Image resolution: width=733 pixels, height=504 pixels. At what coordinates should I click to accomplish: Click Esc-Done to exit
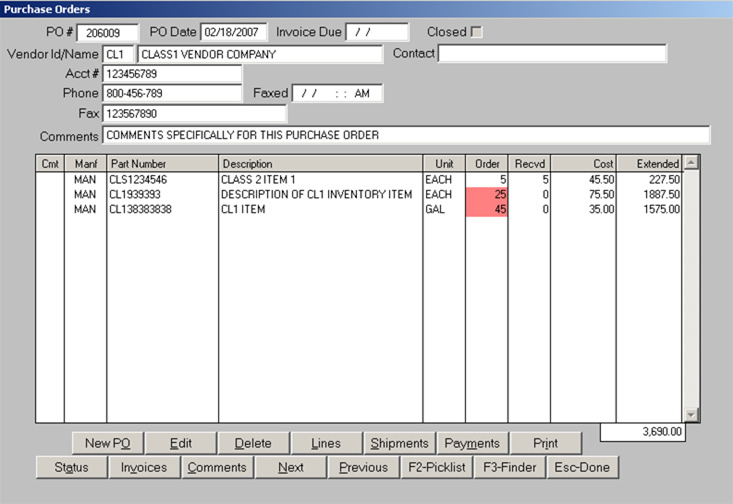[x=582, y=467]
